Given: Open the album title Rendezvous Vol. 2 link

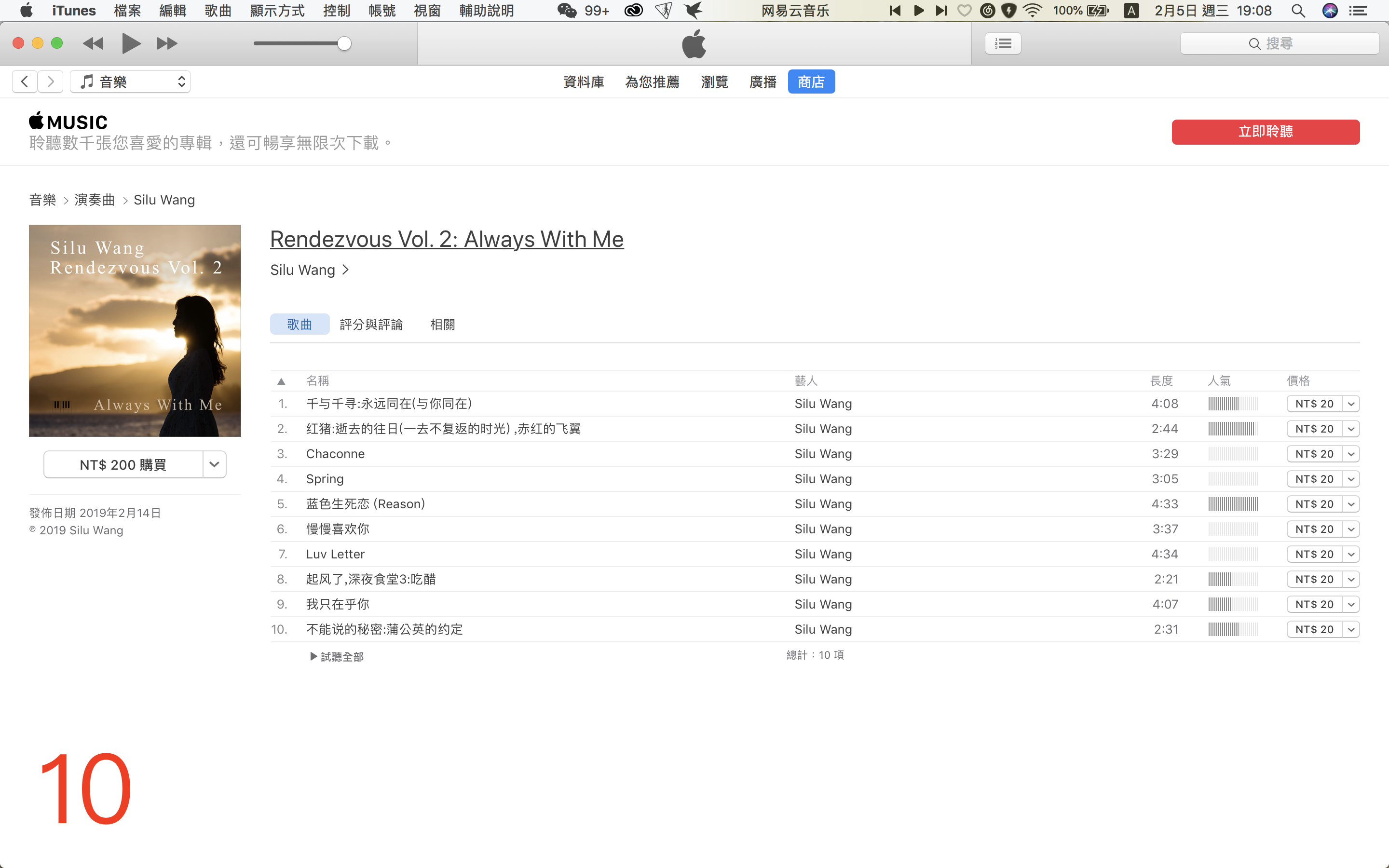Looking at the screenshot, I should tap(447, 239).
